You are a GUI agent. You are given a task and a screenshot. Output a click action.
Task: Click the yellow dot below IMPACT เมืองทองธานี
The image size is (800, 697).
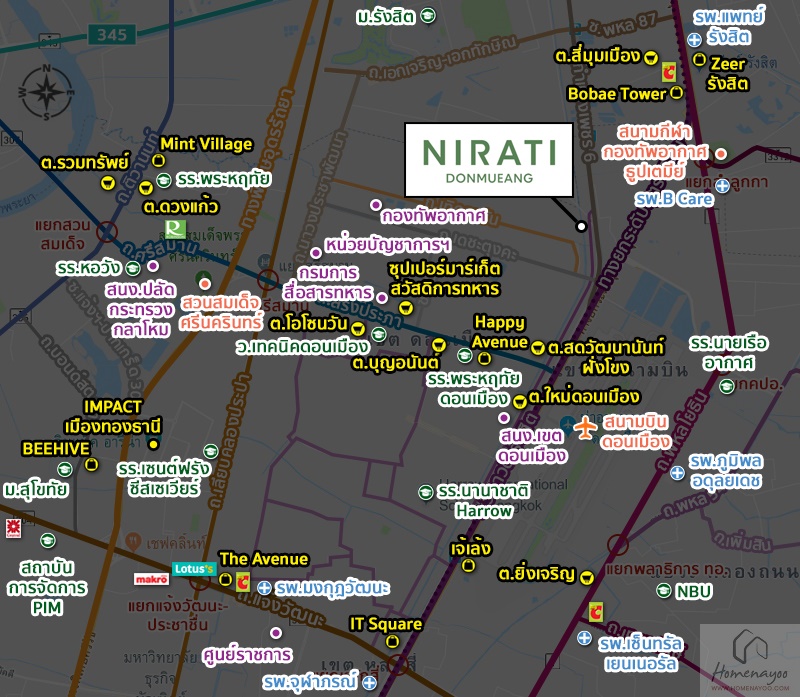[153, 445]
